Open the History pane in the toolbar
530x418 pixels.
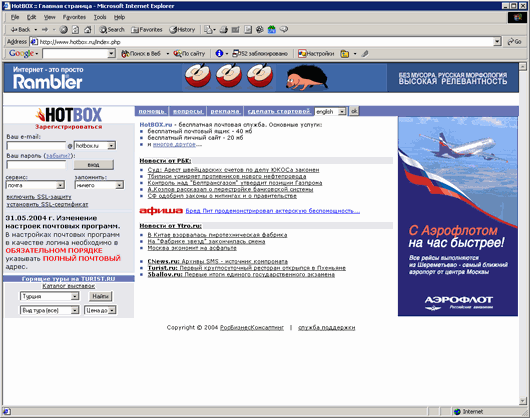click(183, 30)
